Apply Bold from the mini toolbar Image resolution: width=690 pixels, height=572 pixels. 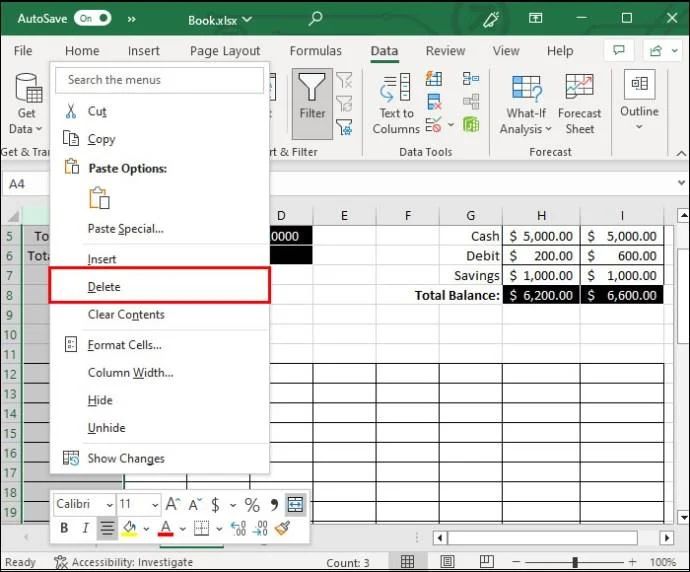(x=64, y=528)
